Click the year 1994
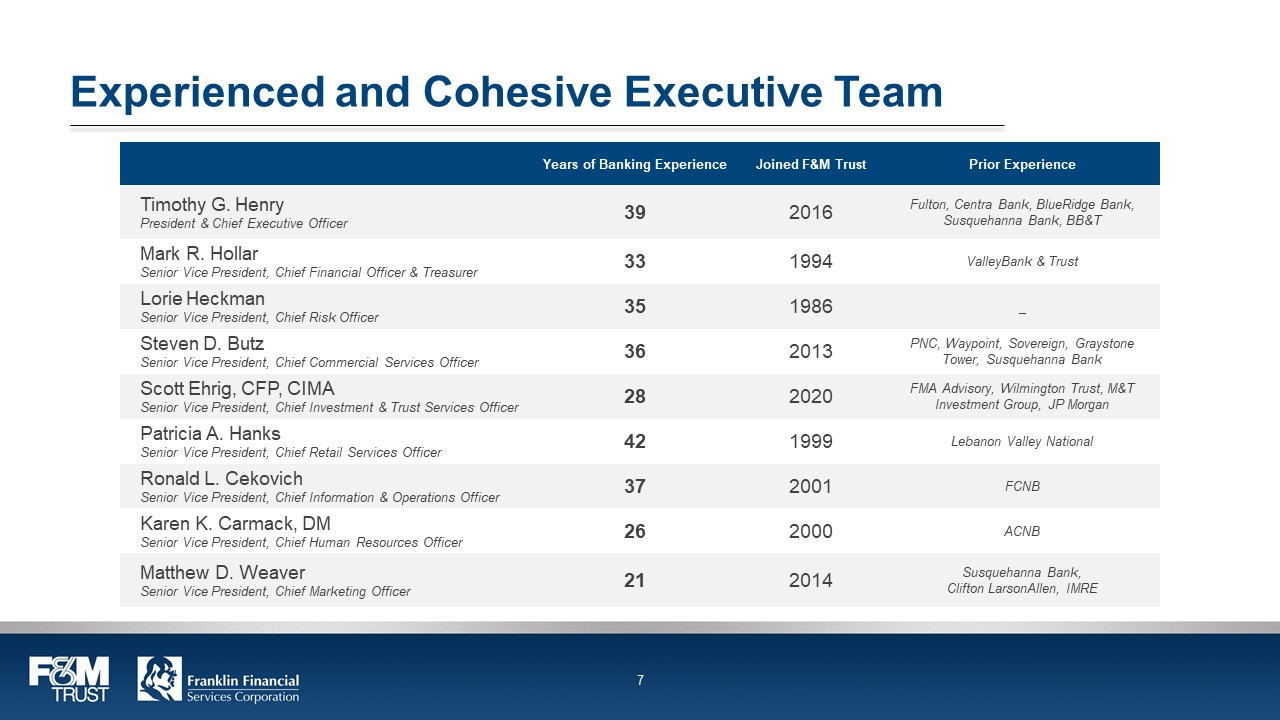The image size is (1280, 720). (810, 261)
